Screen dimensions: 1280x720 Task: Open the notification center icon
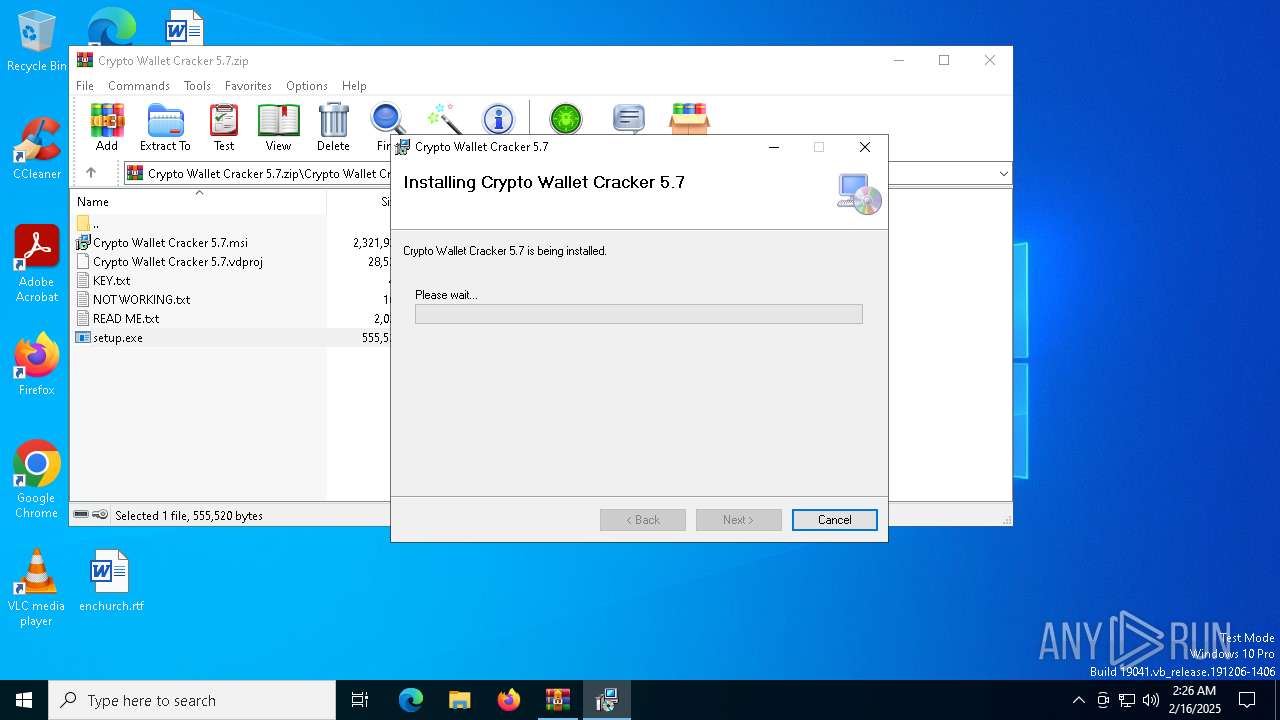click(x=1247, y=700)
